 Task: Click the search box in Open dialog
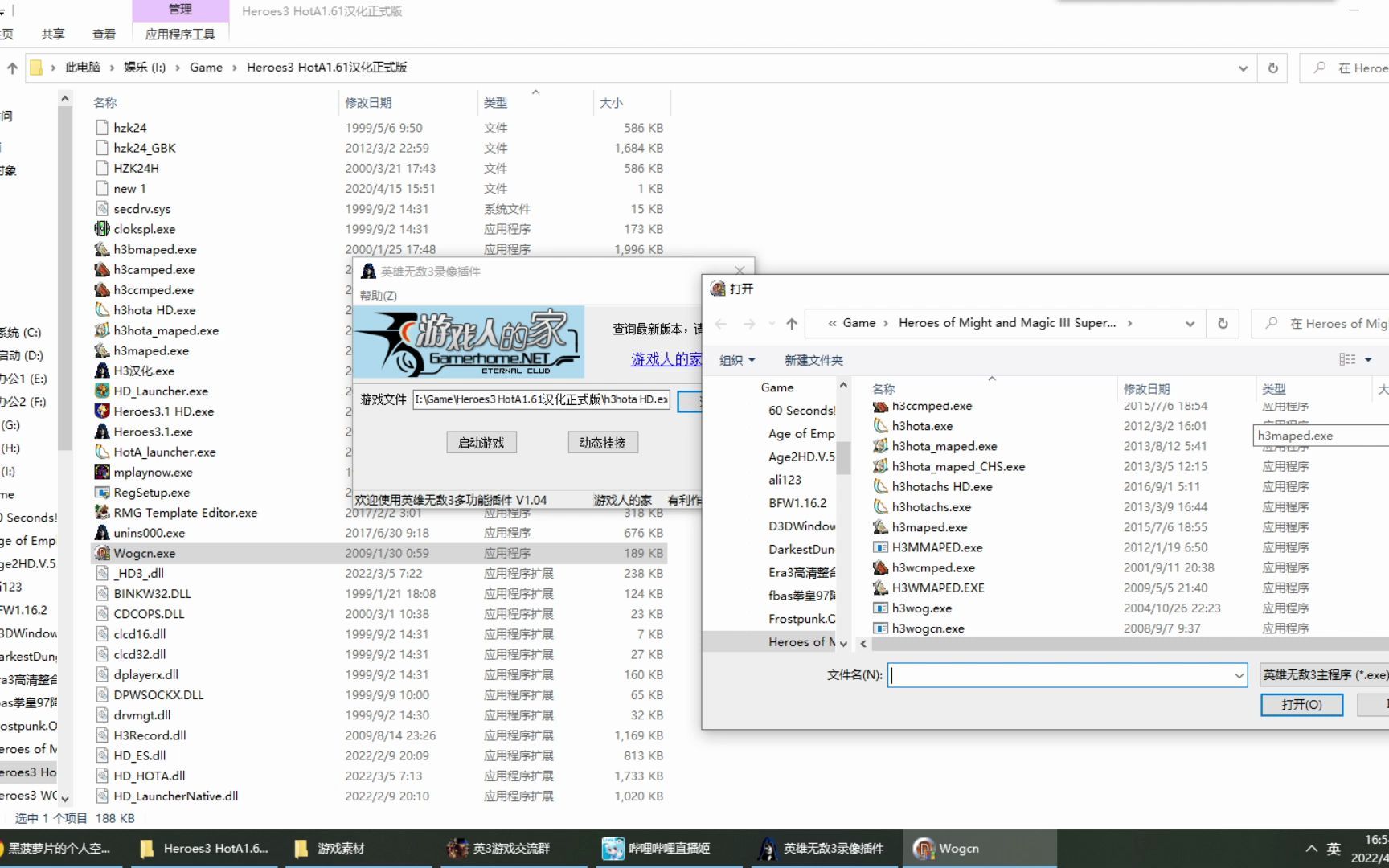(x=1320, y=323)
